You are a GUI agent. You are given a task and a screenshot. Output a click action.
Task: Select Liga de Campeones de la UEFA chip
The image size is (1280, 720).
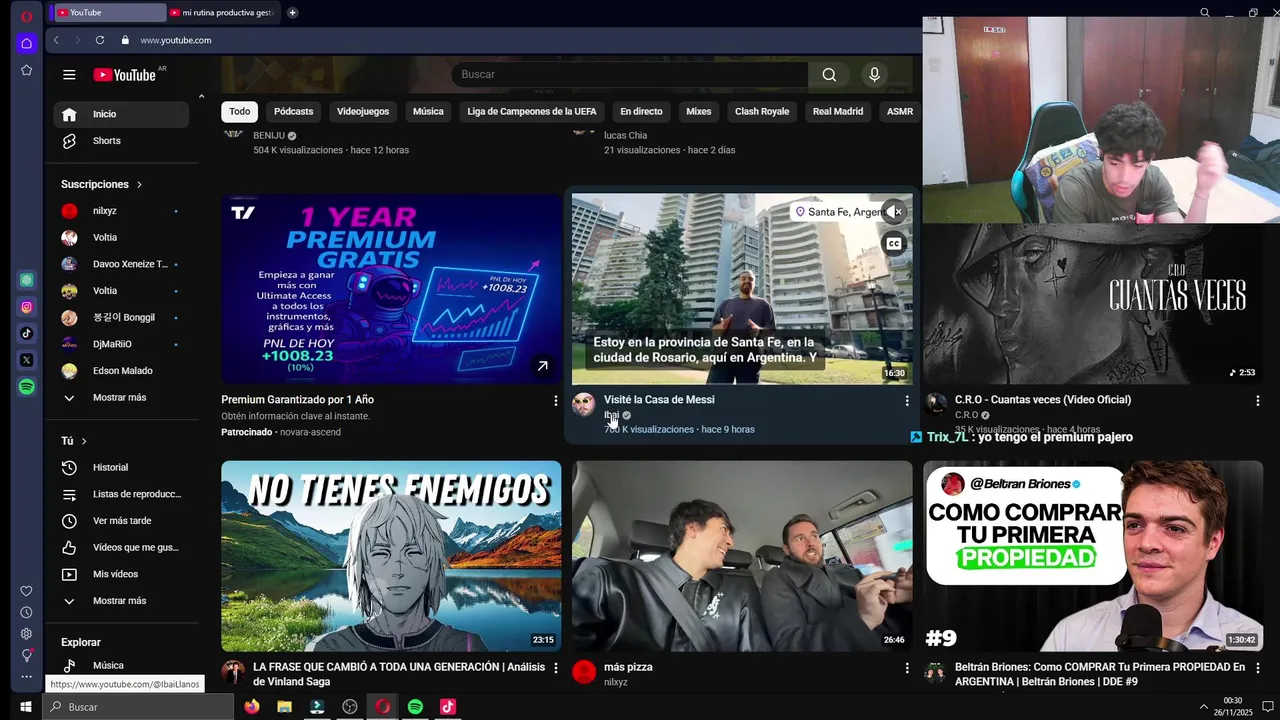pos(532,112)
